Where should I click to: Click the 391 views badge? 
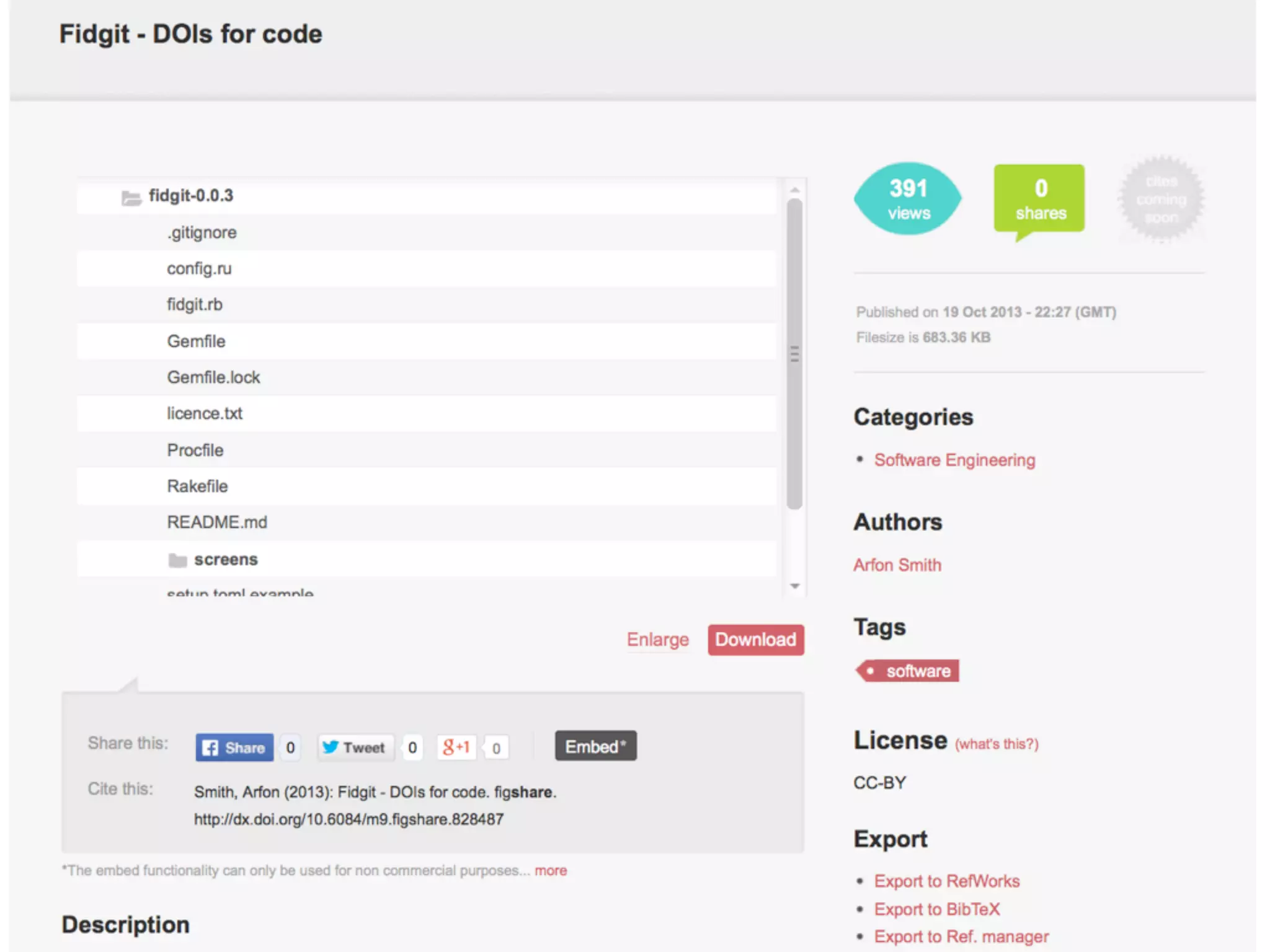(908, 199)
